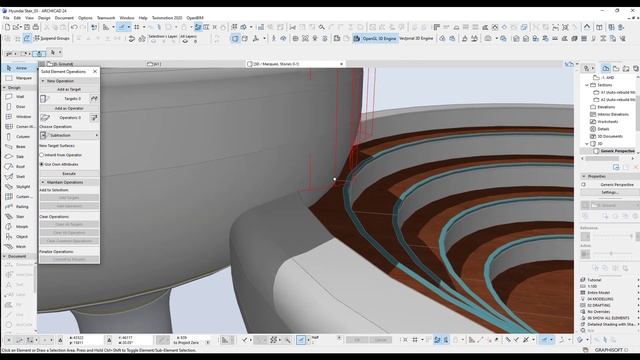Choose the Wall tool
The width and height of the screenshot is (640, 360).
pos(18,97)
